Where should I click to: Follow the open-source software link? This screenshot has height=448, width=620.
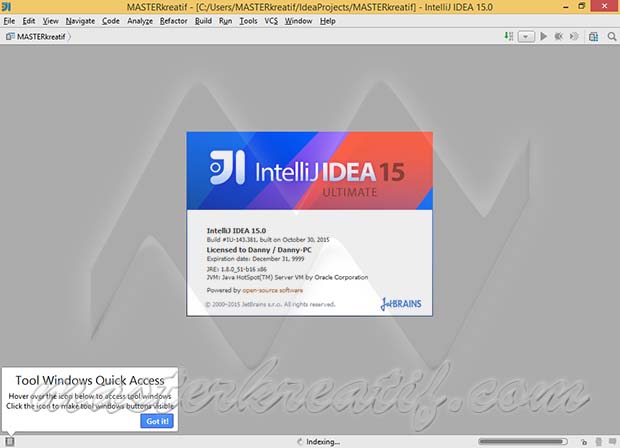[272, 290]
